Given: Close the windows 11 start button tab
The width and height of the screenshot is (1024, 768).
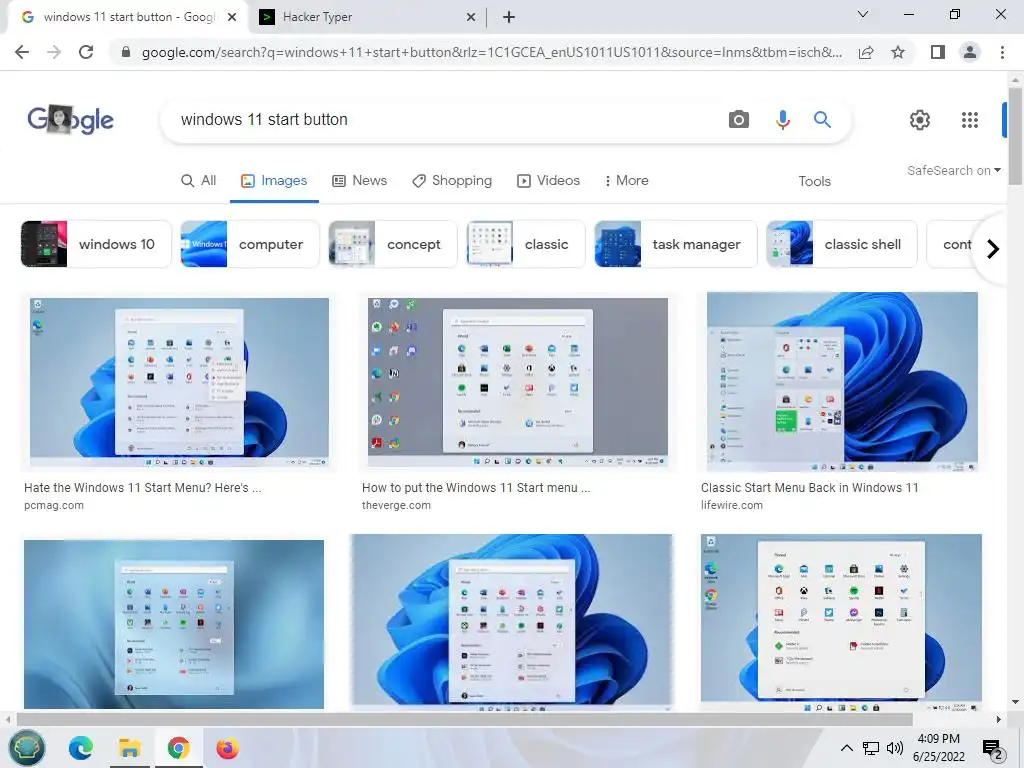Looking at the screenshot, I should [232, 17].
